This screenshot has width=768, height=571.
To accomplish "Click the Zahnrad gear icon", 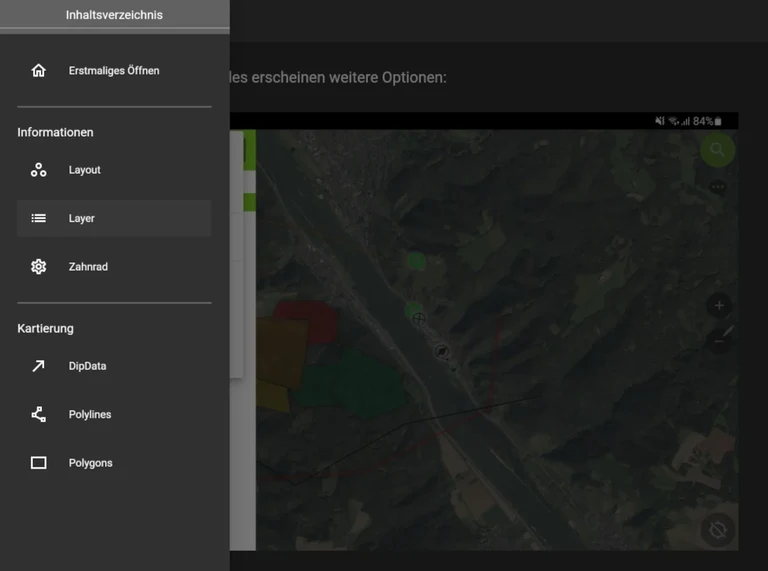I will point(39,267).
